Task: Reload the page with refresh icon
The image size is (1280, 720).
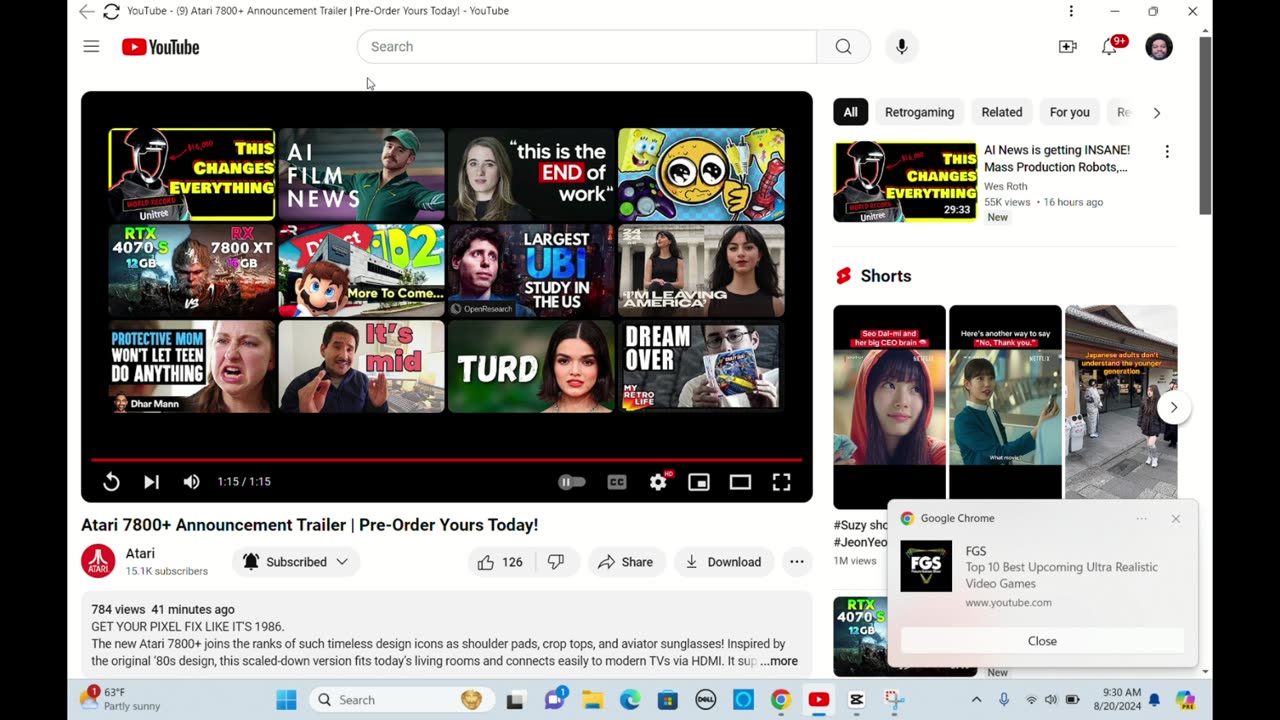Action: [x=111, y=11]
